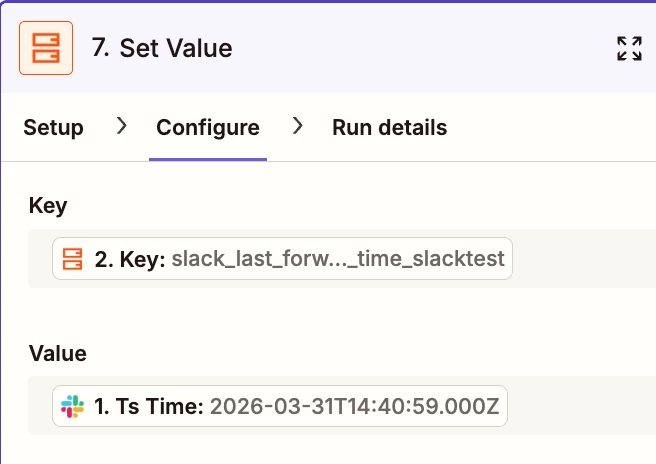This screenshot has height=464, width=656.
Task: Select the "1. Ts Time" mapped pill
Action: click(x=280, y=406)
